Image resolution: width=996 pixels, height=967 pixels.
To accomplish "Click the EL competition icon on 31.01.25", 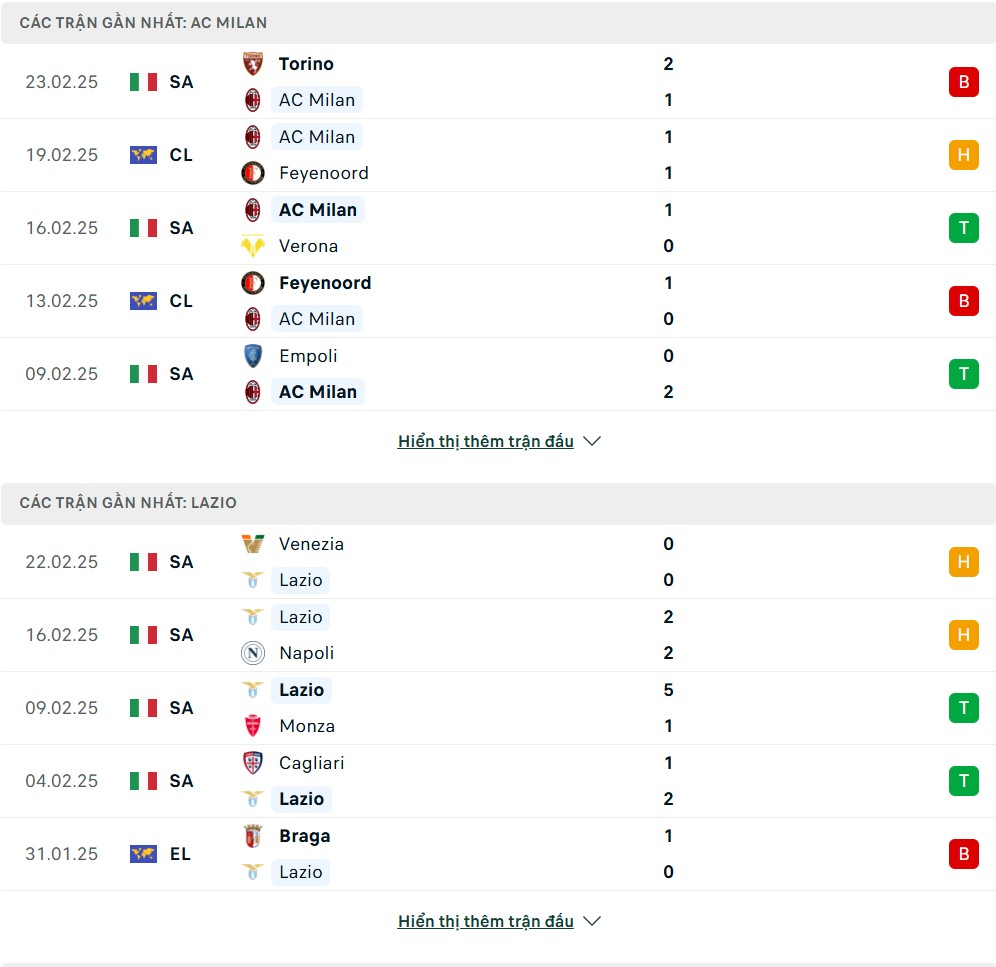I will point(143,854).
